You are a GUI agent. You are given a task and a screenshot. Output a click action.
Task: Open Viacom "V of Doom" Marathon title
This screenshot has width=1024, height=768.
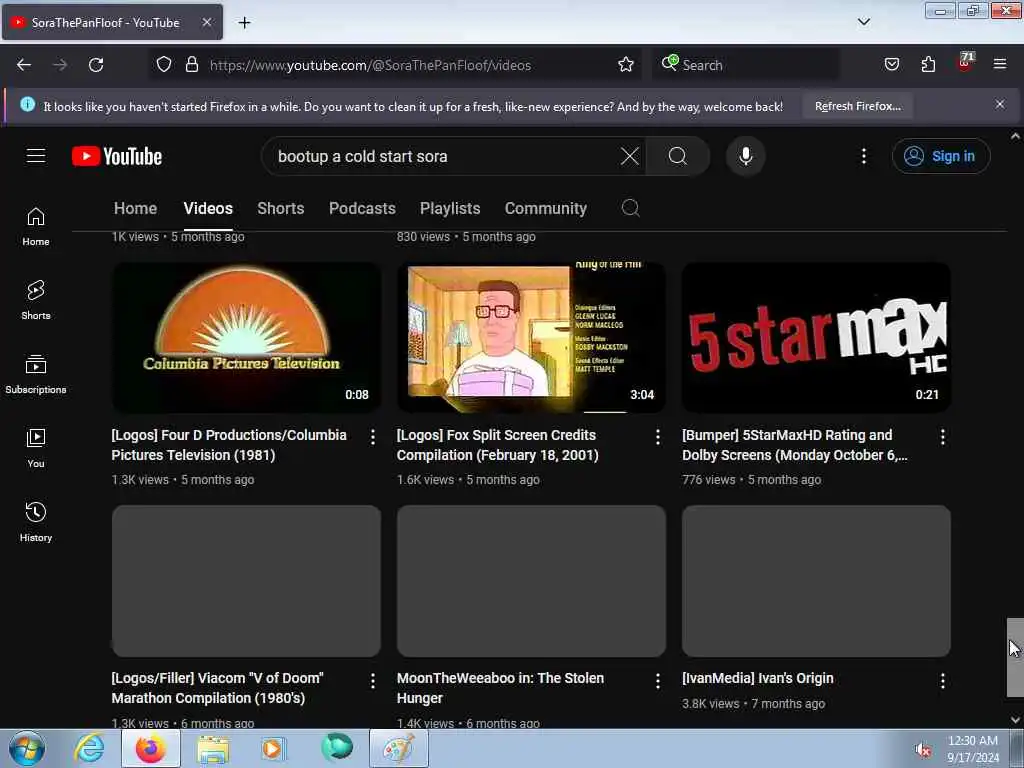(217, 688)
